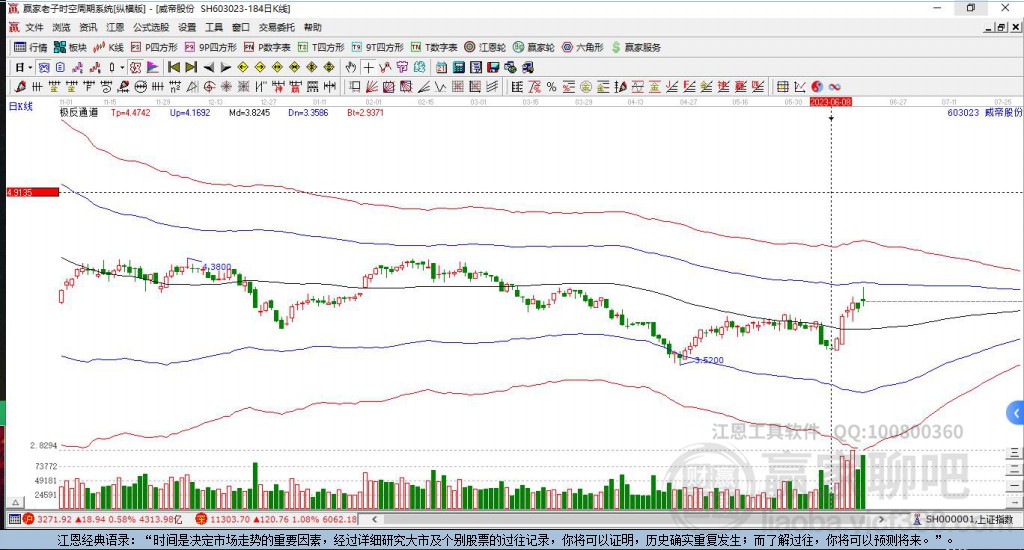Open the 浏览 menu

61,27
